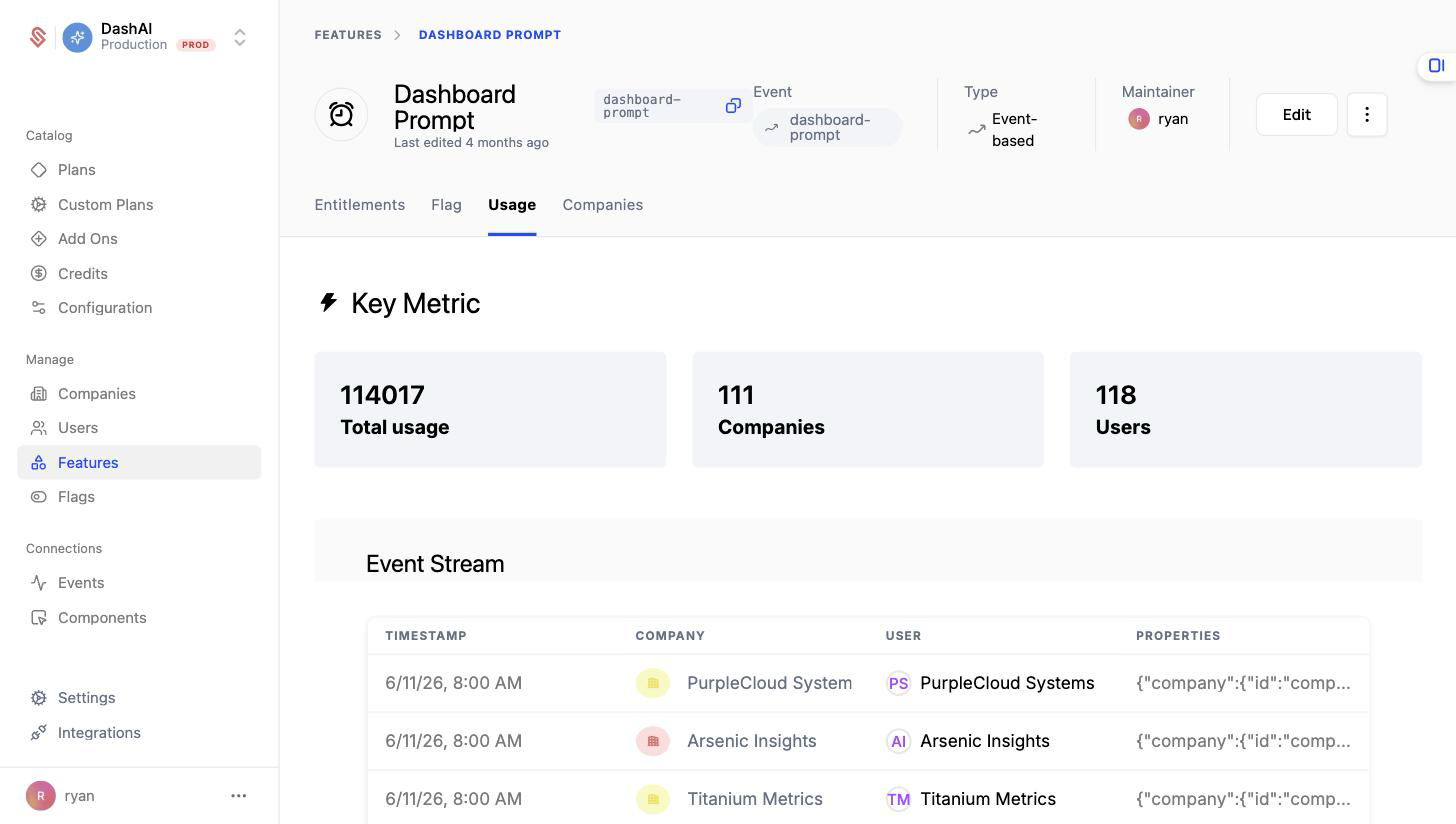Viewport: 1456px width, 824px height.
Task: Open Arsenic Insights company in event row
Action: coord(727,742)
